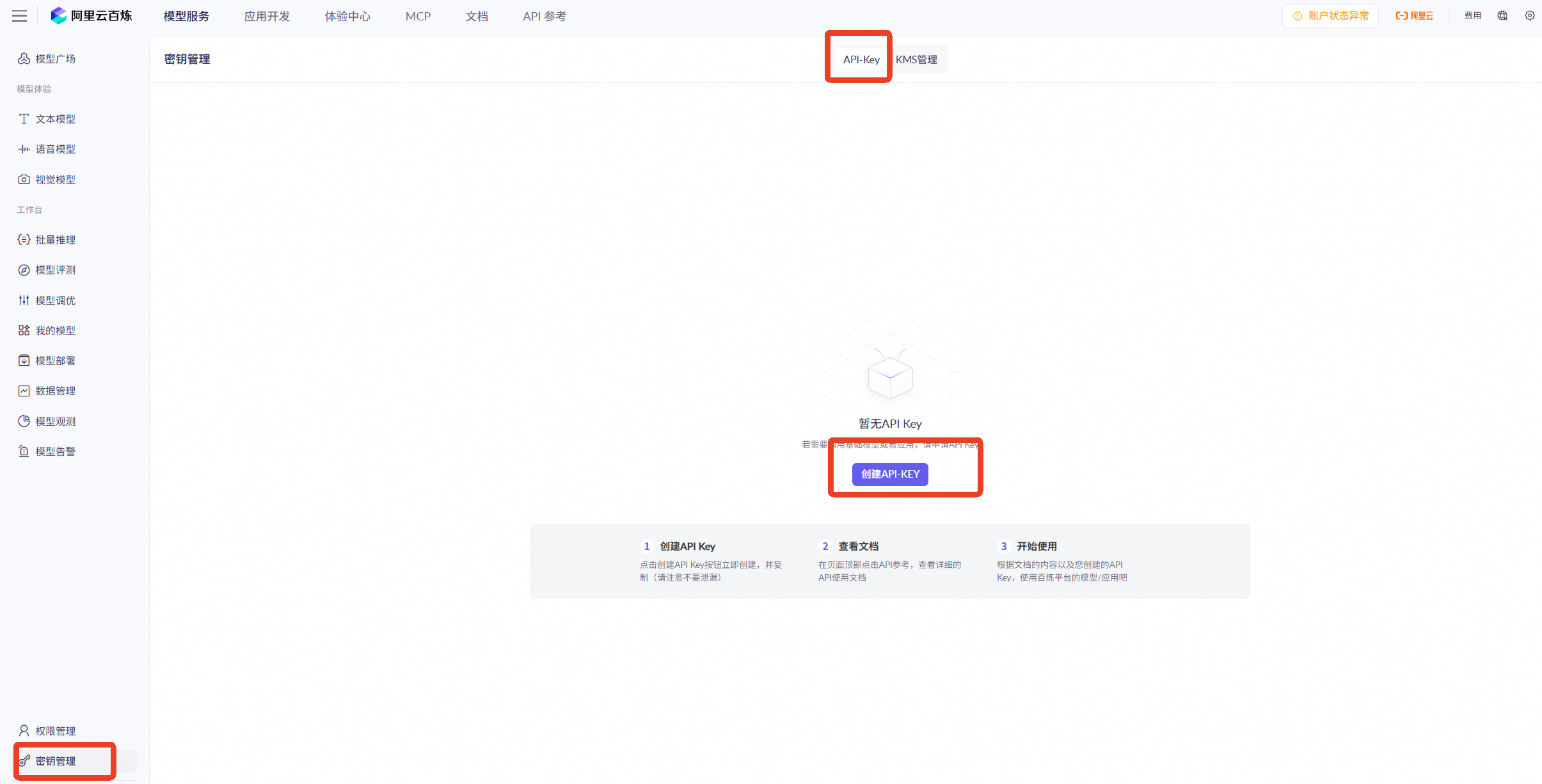Open the MCP top menu item
1542x784 pixels.
[418, 16]
